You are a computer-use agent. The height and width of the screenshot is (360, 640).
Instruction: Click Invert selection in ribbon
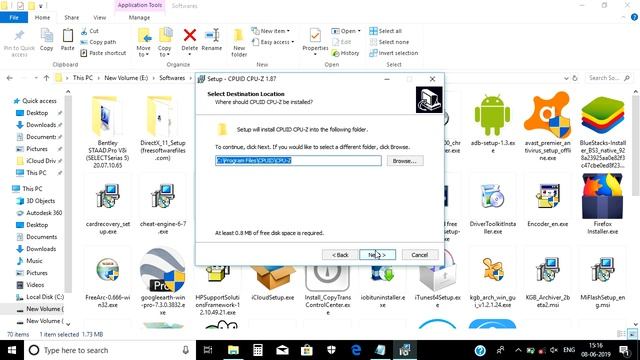point(393,53)
